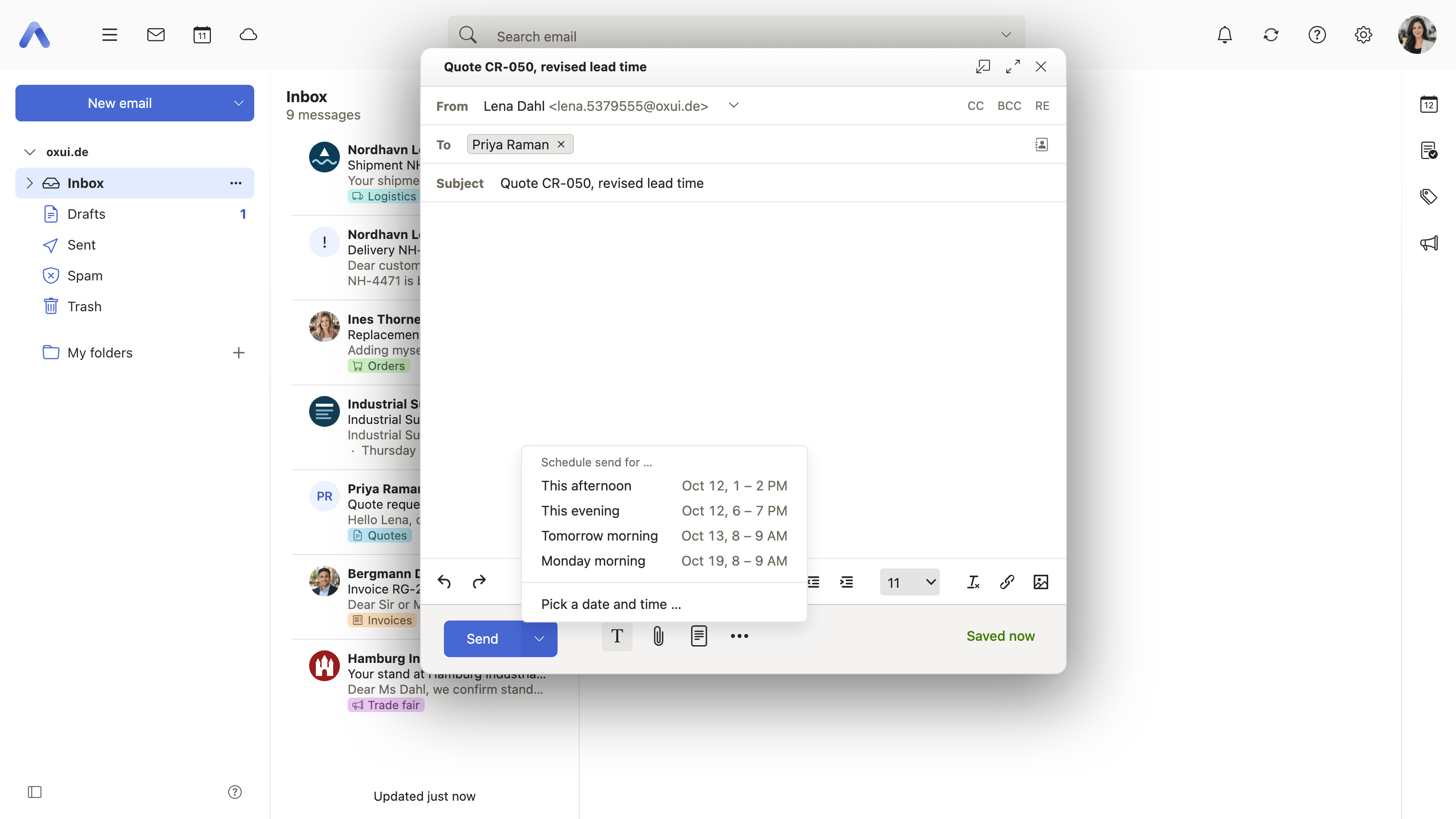Image resolution: width=1456 pixels, height=819 pixels.
Task: Remove Priya Raman recipient chip
Action: click(561, 144)
